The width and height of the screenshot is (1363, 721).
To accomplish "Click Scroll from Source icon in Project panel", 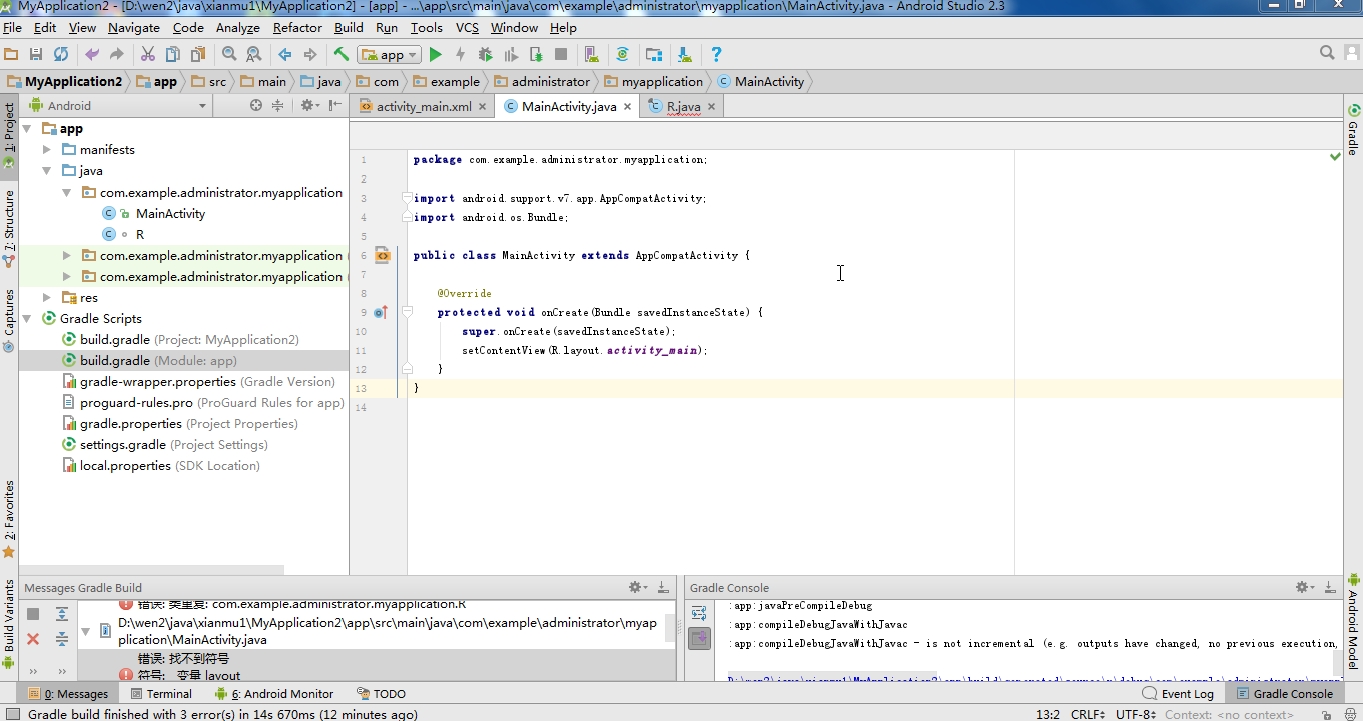I will click(x=256, y=105).
